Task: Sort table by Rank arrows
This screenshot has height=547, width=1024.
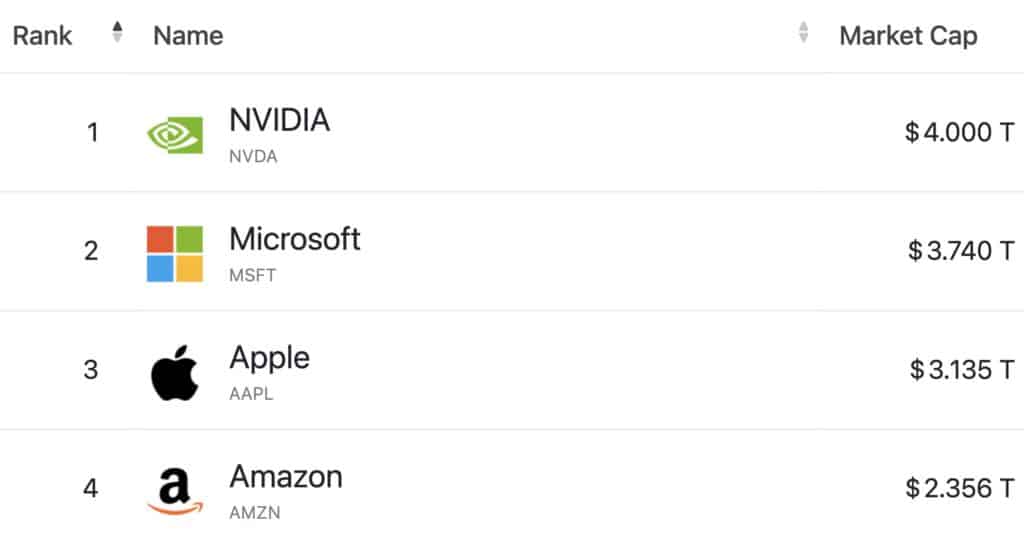Action: [x=118, y=32]
